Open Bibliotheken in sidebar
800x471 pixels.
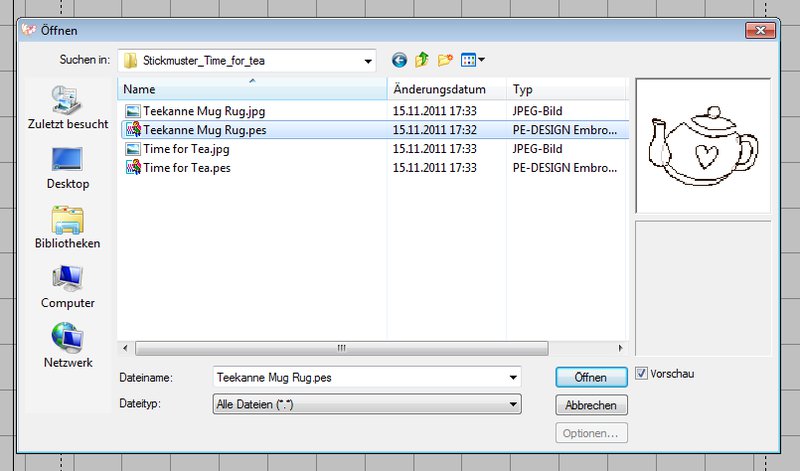pyautogui.click(x=67, y=228)
